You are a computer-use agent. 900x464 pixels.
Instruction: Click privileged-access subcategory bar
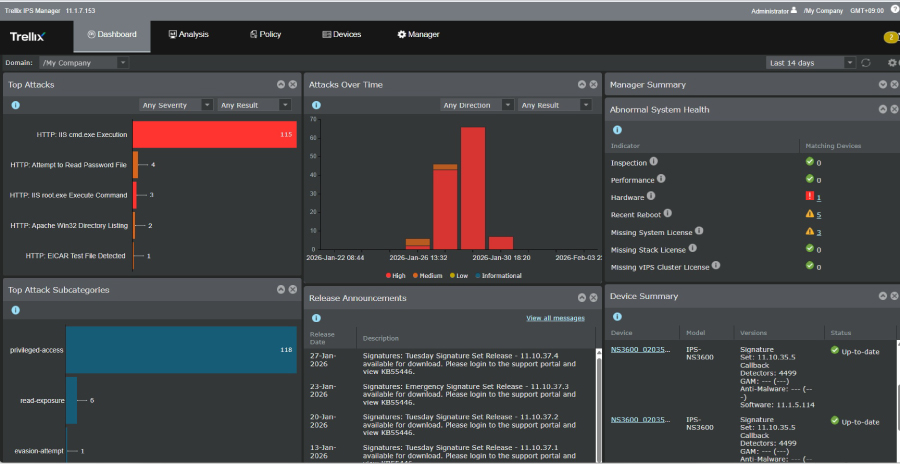181,350
